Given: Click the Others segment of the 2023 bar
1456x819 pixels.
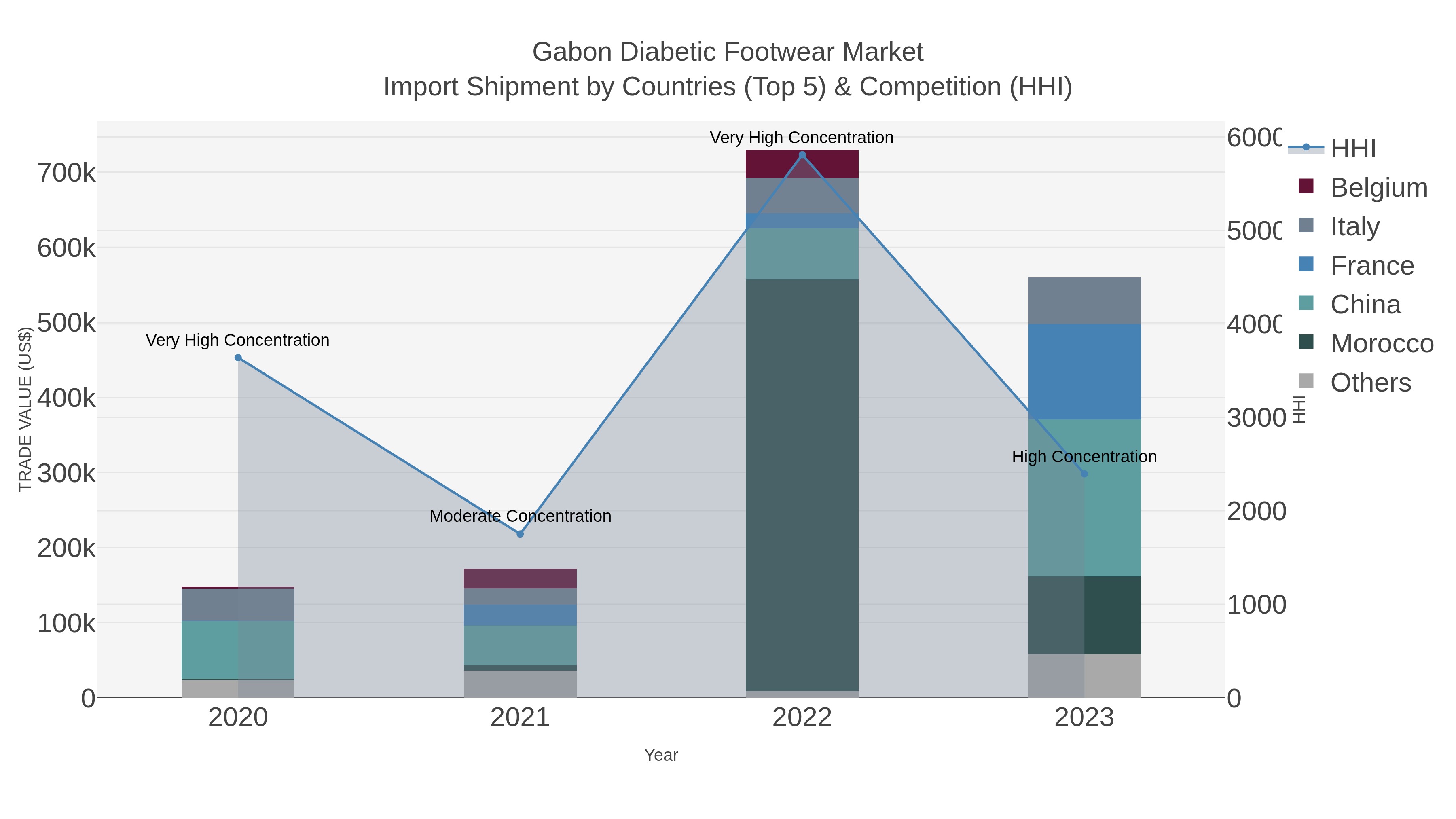Looking at the screenshot, I should [1084, 676].
